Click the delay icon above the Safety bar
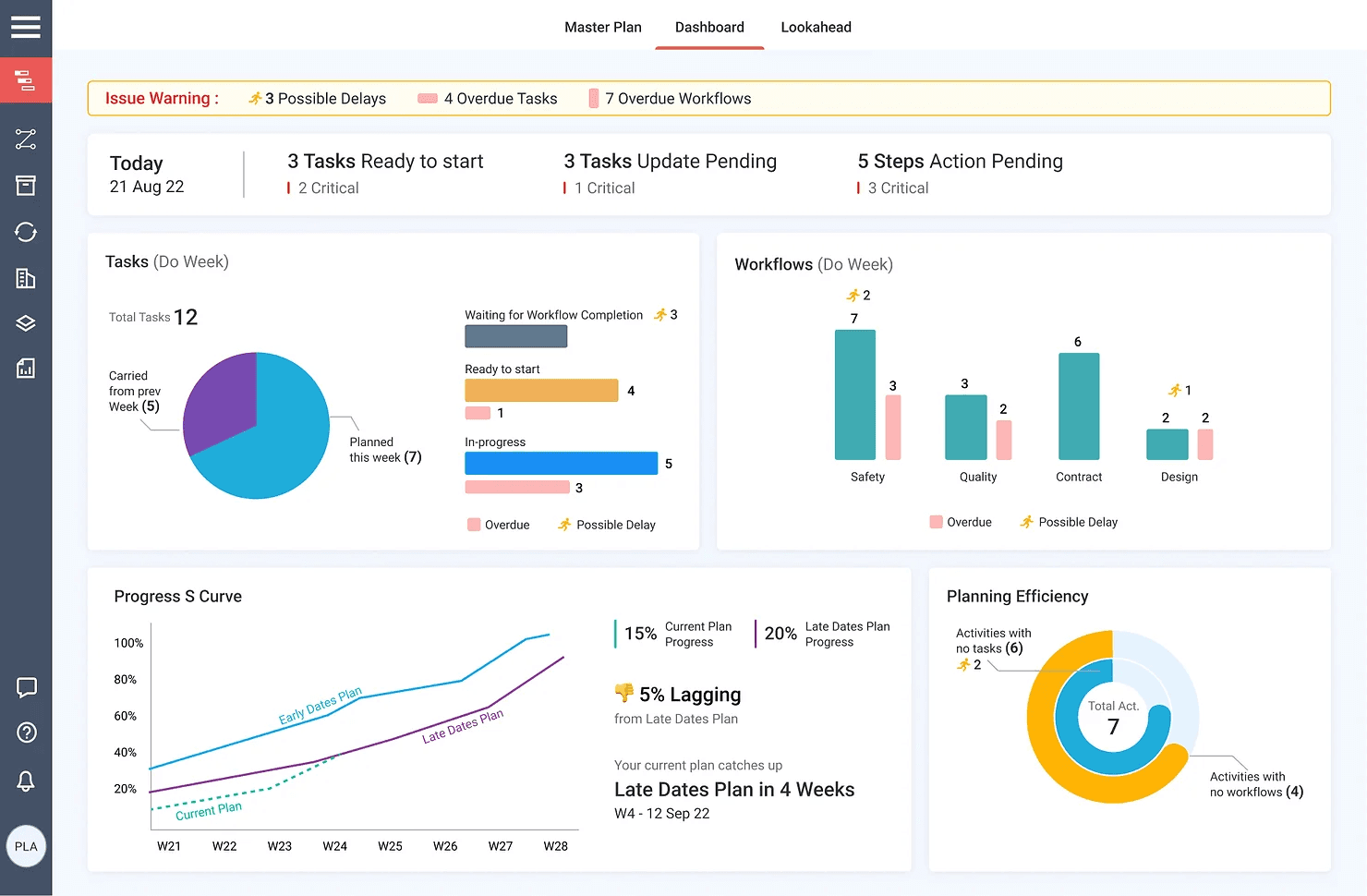Screen dimensions: 1367x896 coord(853,296)
